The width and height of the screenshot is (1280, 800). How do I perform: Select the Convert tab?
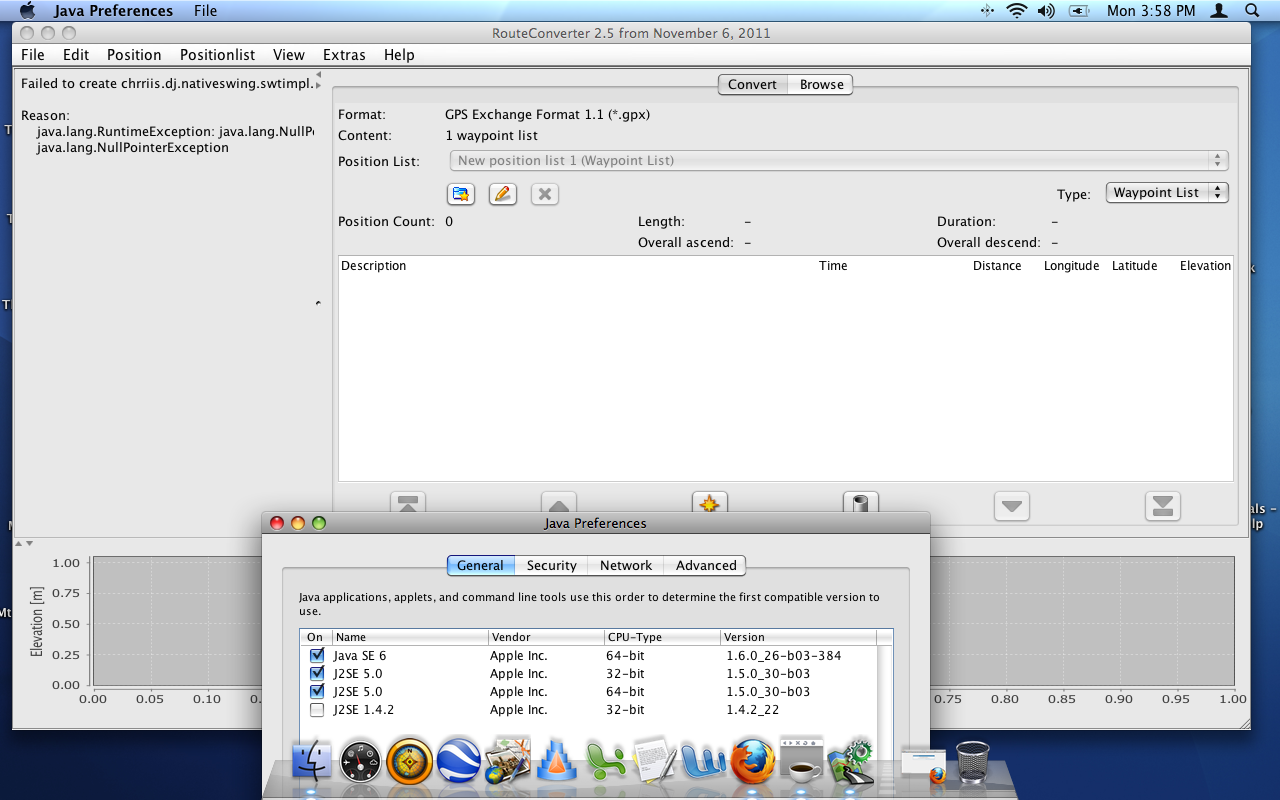click(753, 85)
